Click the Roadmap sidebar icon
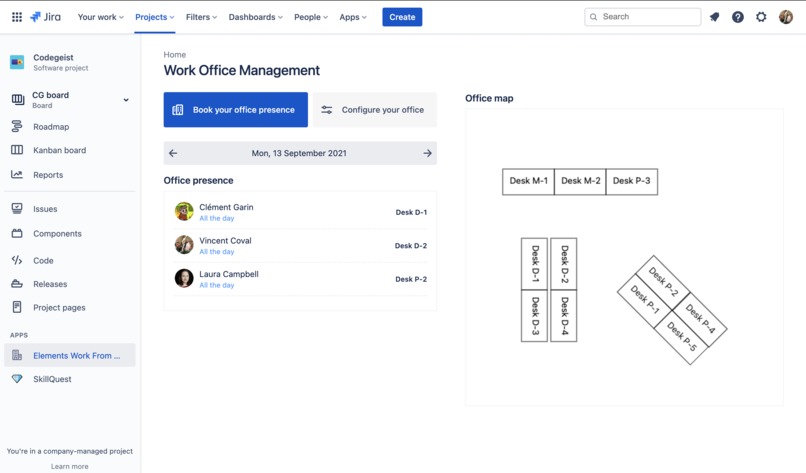This screenshot has width=806, height=473. point(17,126)
